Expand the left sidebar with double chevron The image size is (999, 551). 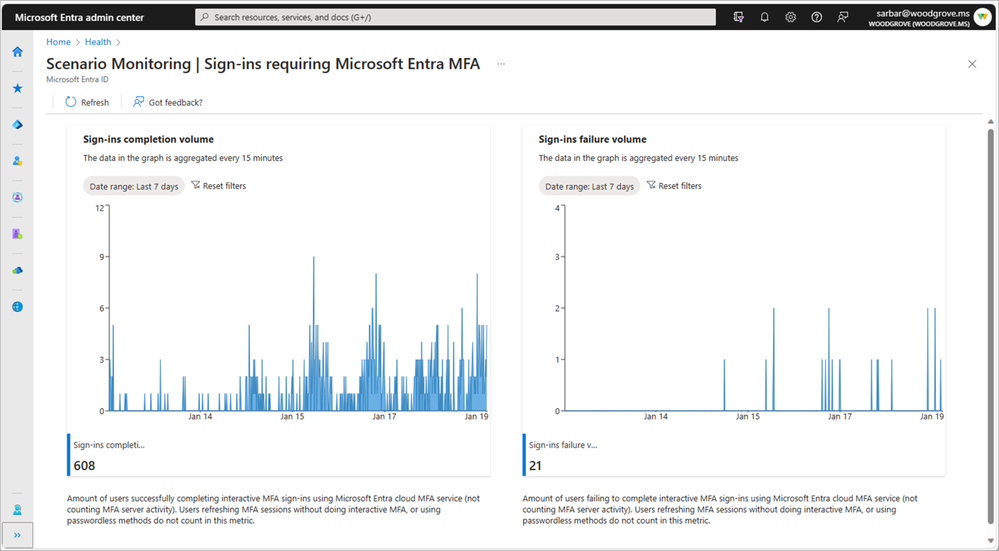pyautogui.click(x=17, y=535)
